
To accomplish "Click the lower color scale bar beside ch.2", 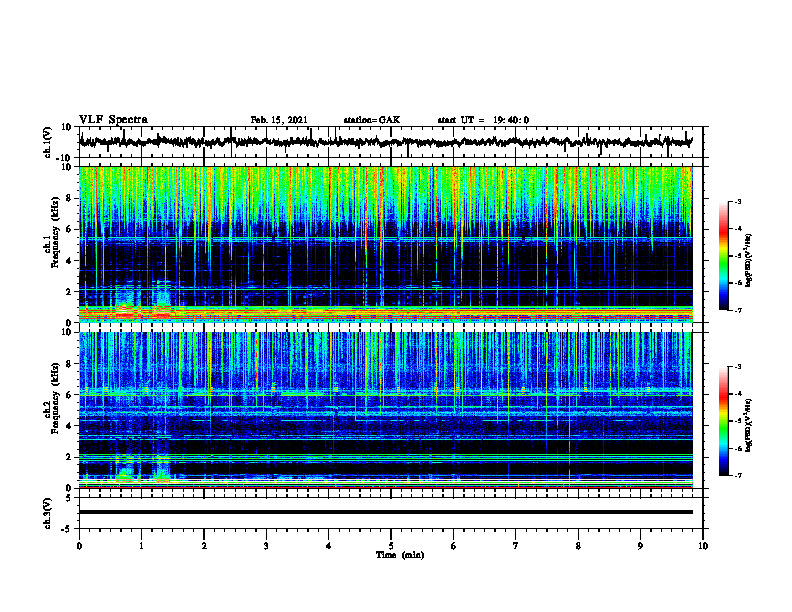I will click(724, 421).
